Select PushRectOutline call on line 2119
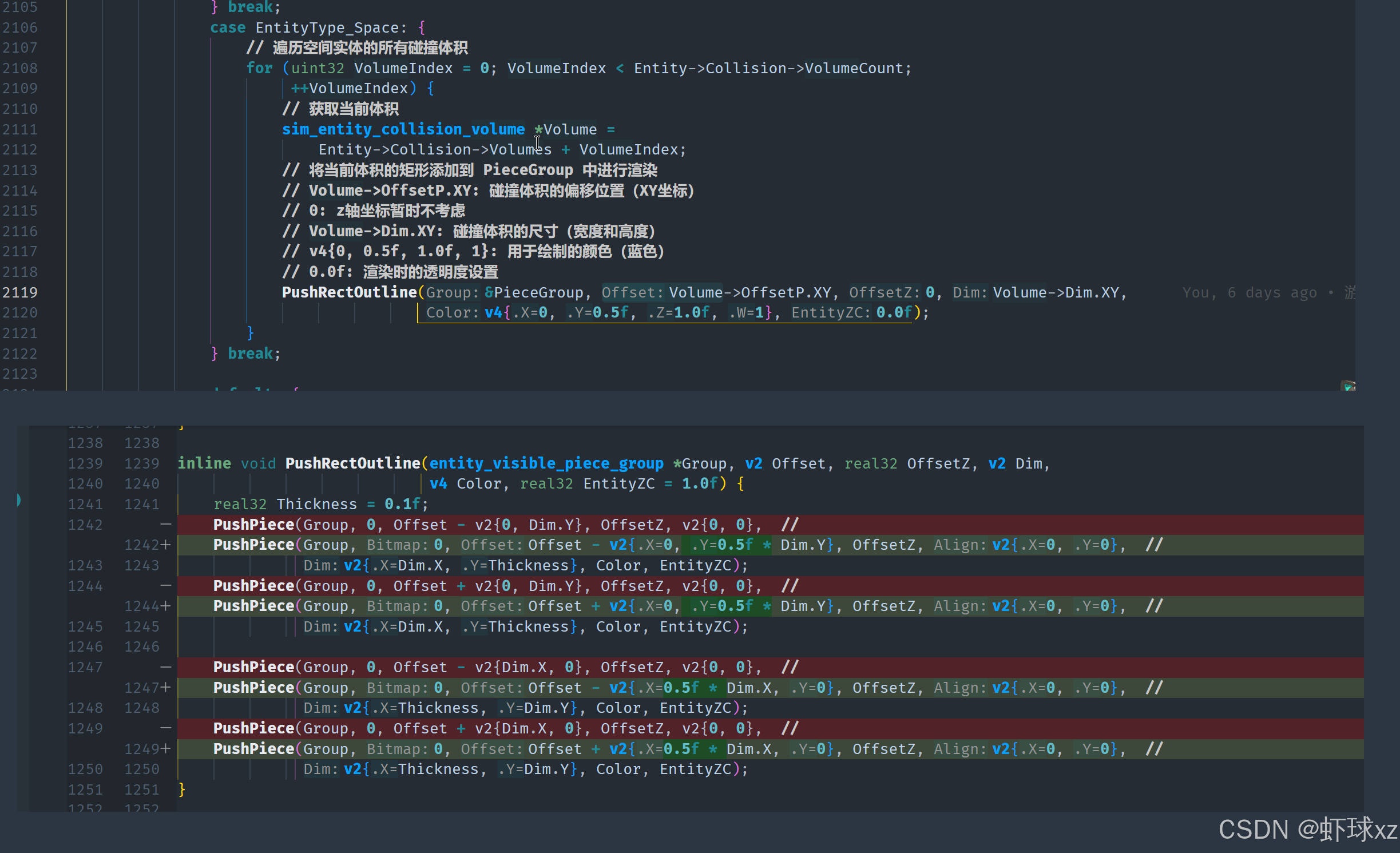 click(x=349, y=292)
